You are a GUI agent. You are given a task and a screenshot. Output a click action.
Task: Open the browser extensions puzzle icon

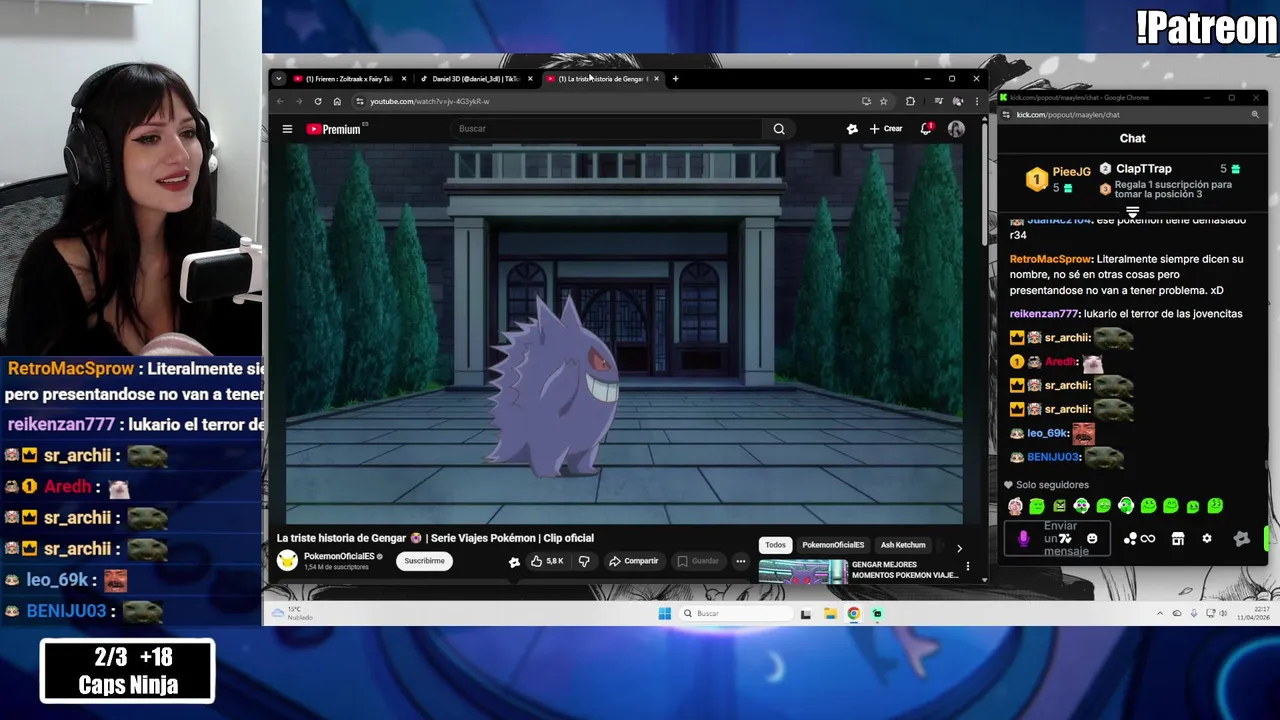pyautogui.click(x=910, y=101)
